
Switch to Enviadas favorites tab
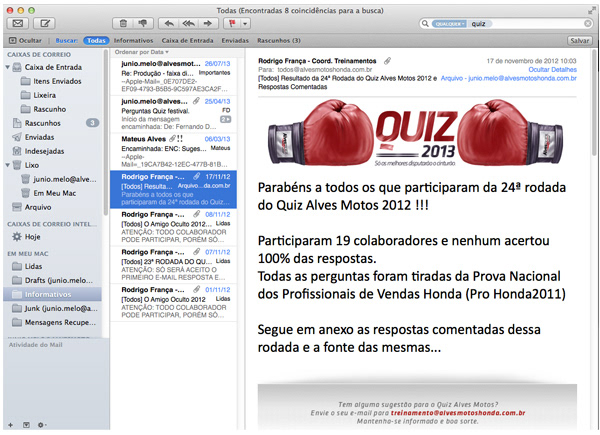[x=235, y=40]
